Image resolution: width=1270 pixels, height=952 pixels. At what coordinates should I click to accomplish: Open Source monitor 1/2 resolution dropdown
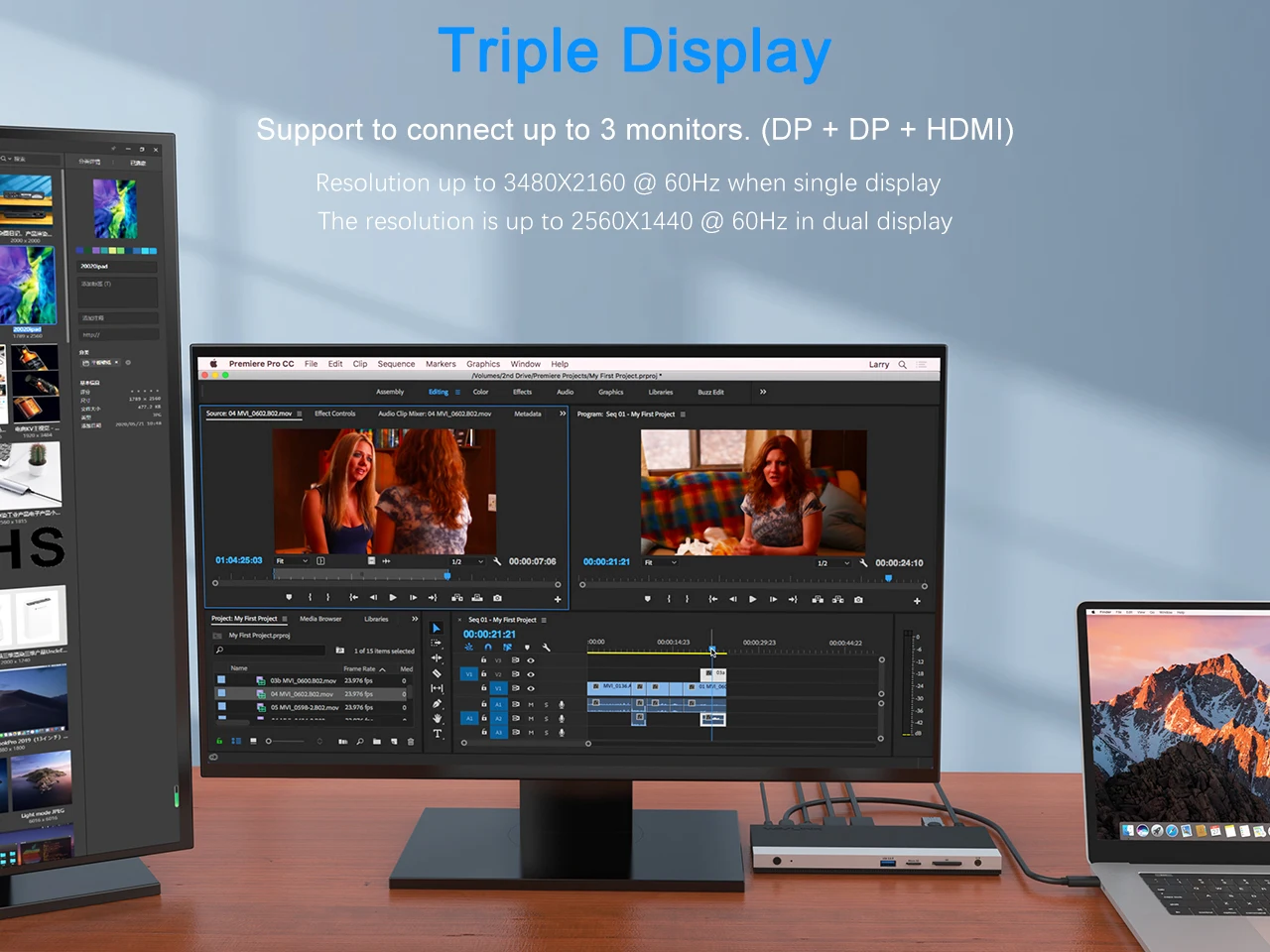click(467, 561)
